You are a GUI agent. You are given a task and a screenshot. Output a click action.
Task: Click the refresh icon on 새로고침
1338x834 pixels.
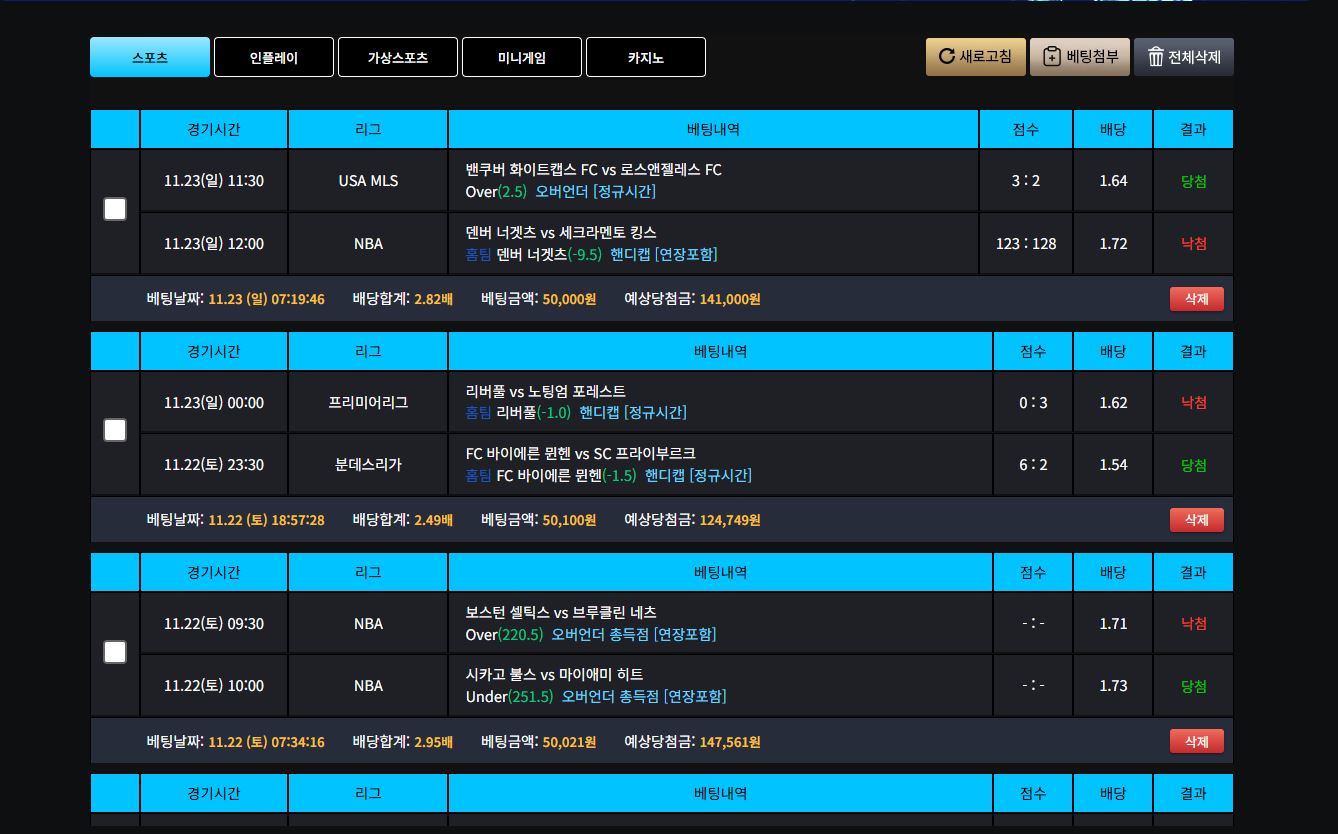[x=946, y=57]
